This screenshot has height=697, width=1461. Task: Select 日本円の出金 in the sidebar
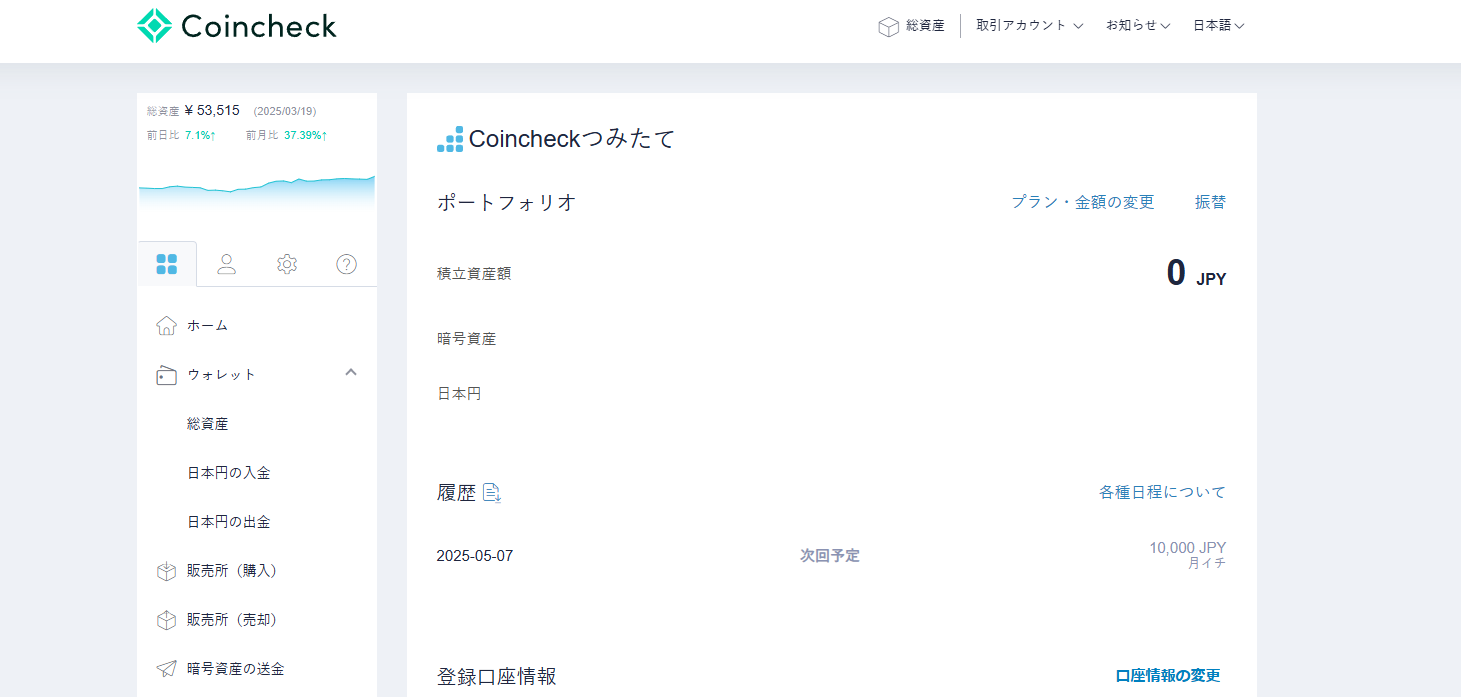[228, 521]
